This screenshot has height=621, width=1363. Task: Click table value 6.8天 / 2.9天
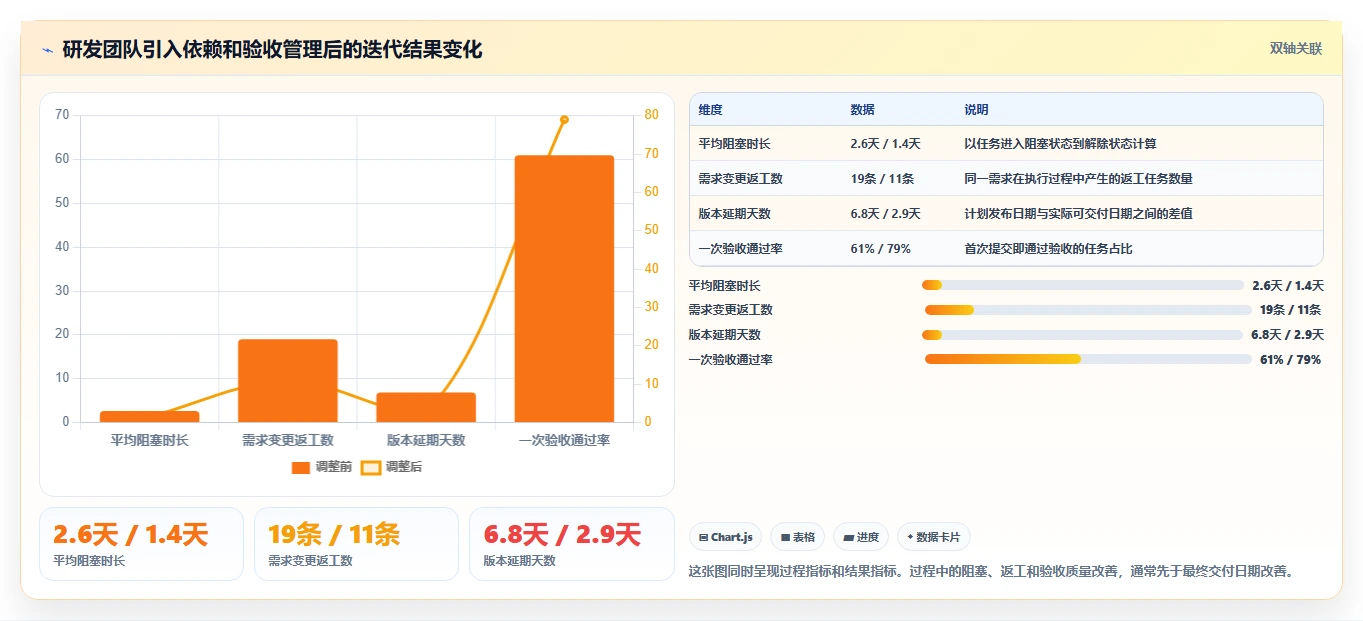[x=886, y=214]
